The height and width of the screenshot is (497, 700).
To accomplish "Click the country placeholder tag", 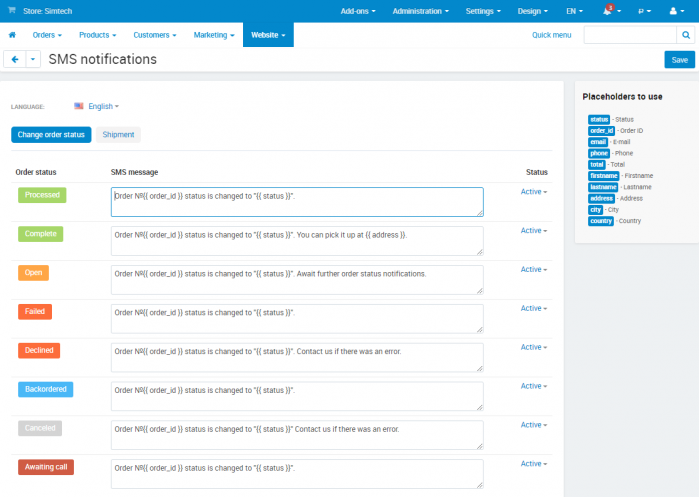I will tap(600, 221).
